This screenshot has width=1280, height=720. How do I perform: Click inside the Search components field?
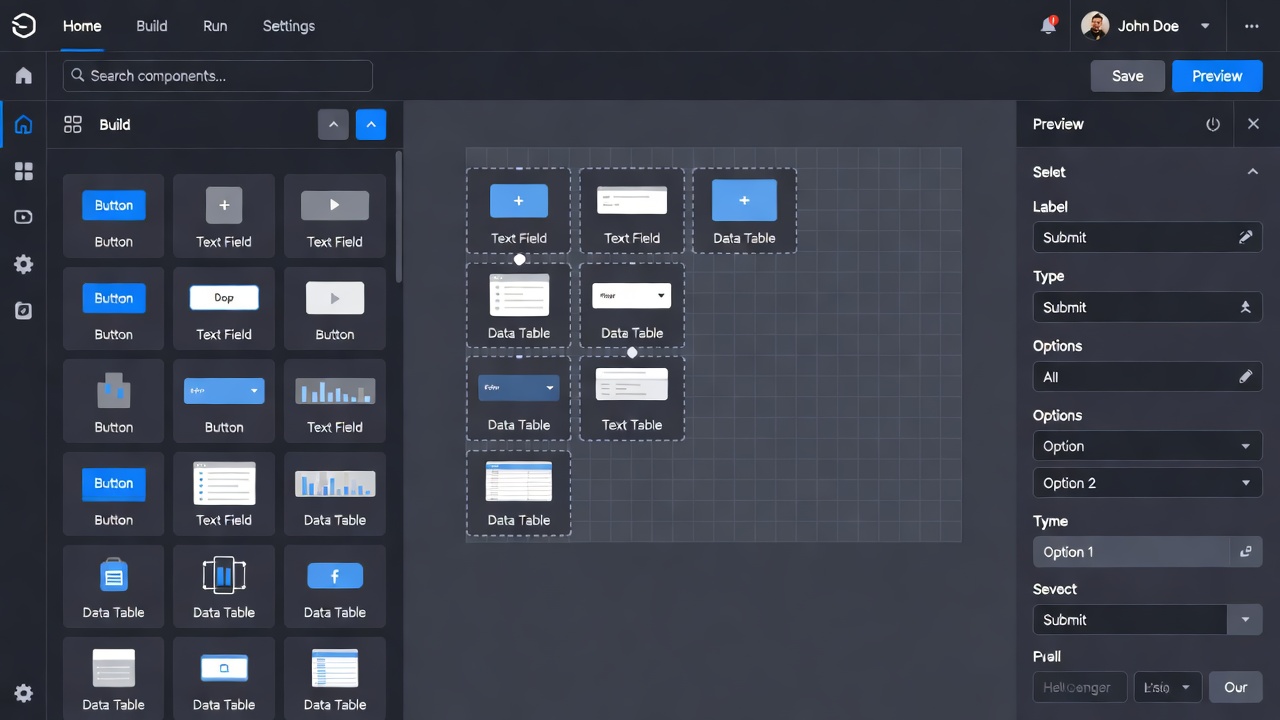[217, 75]
